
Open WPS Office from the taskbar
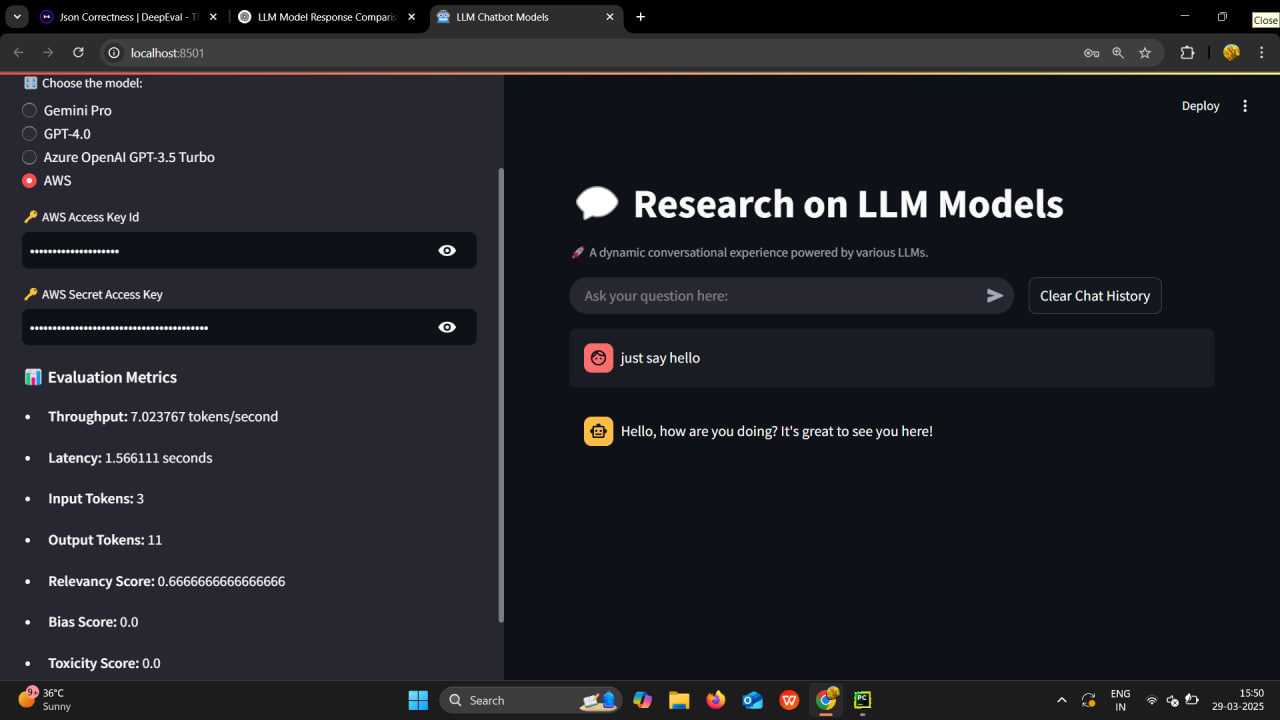pos(790,700)
